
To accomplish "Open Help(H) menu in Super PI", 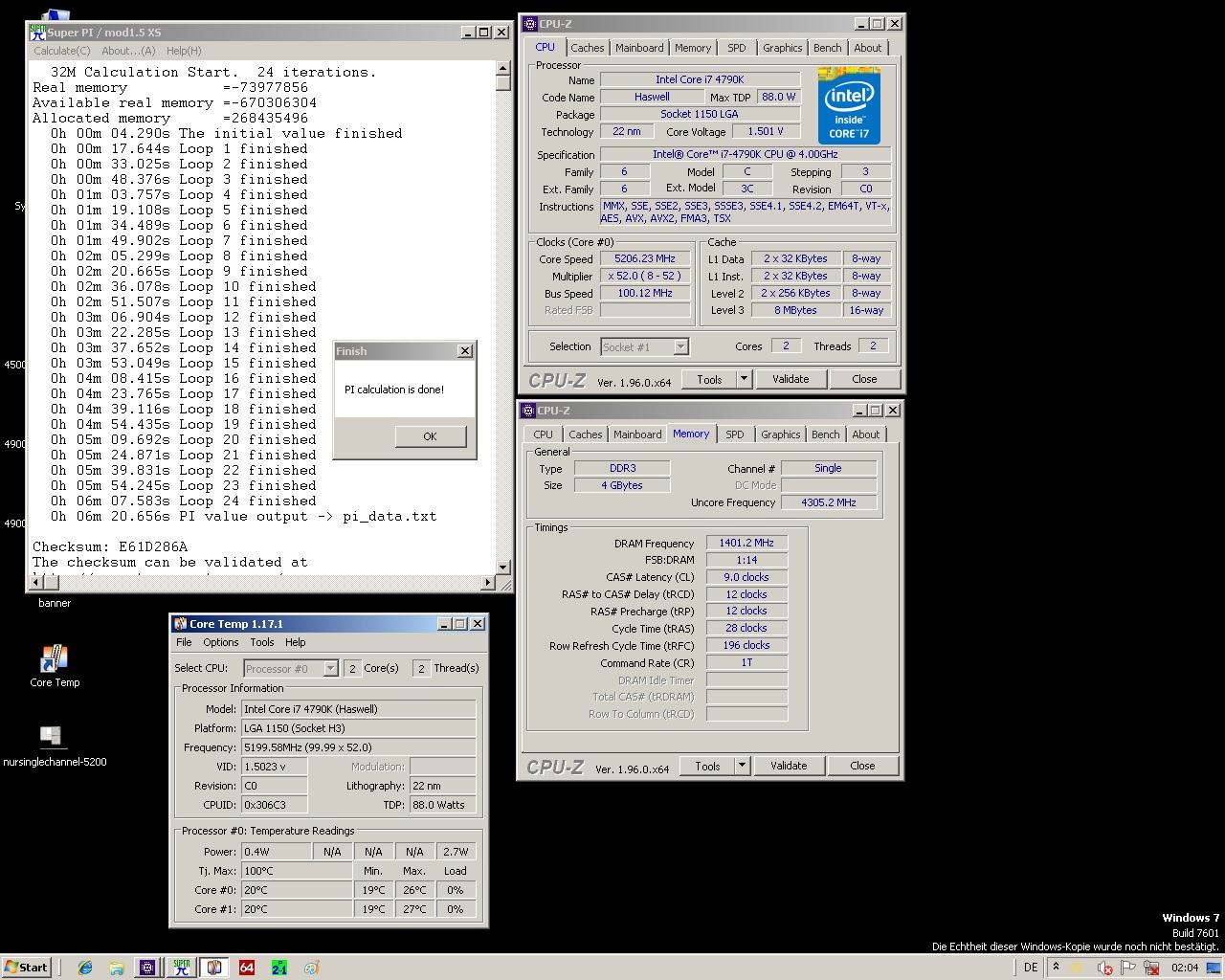I will pos(184,51).
